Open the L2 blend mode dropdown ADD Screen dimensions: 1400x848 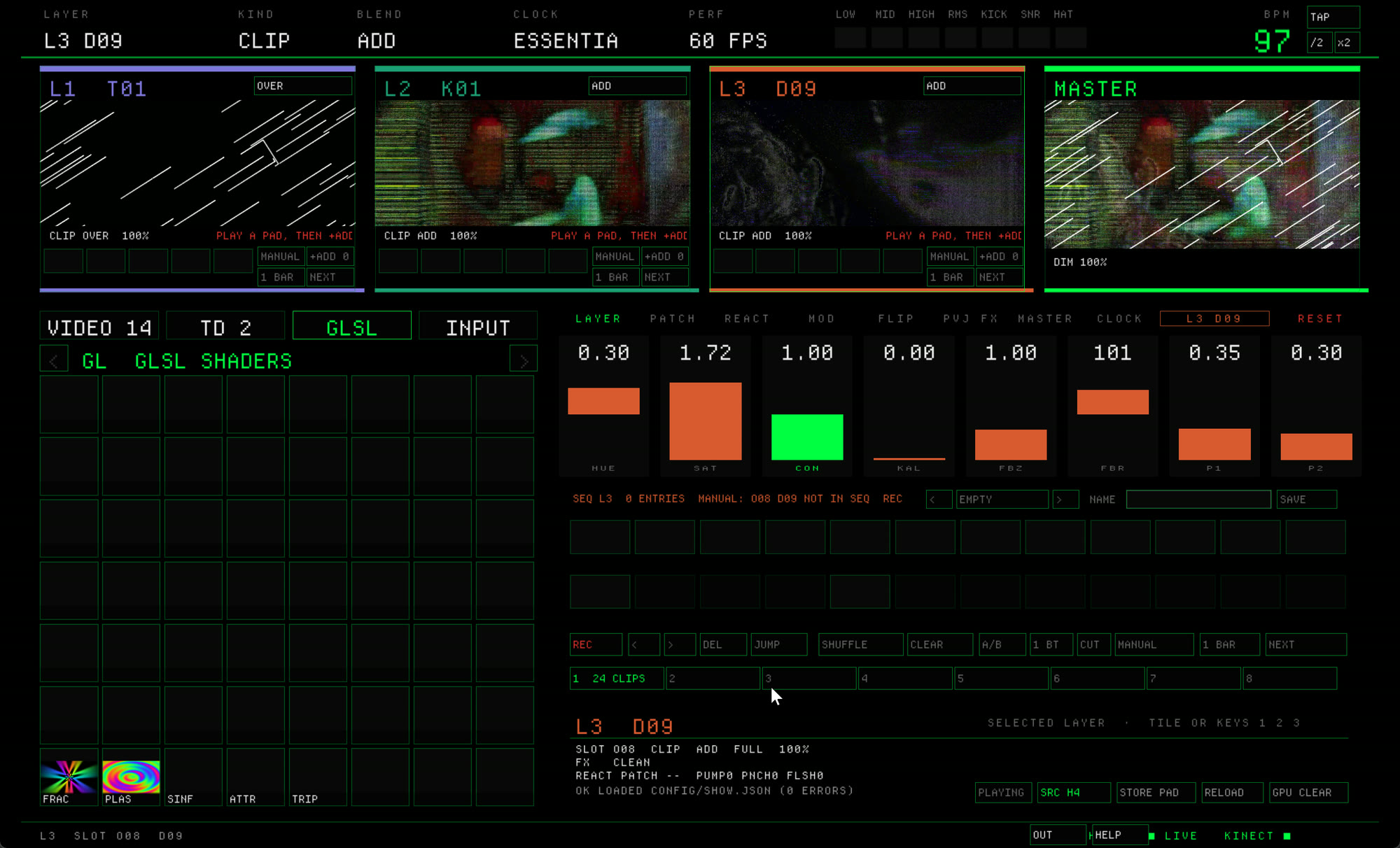(x=637, y=86)
